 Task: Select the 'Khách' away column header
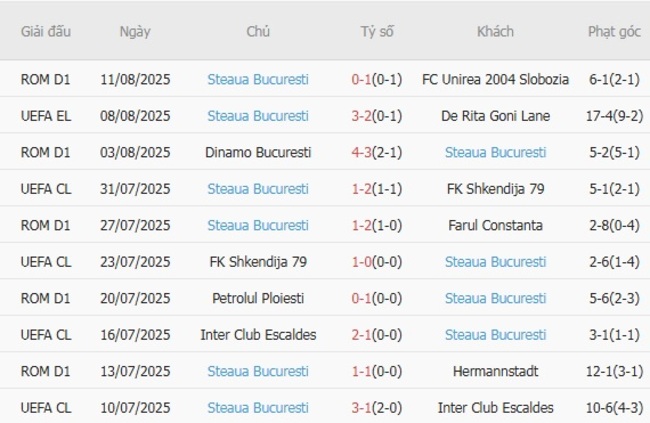[495, 31]
